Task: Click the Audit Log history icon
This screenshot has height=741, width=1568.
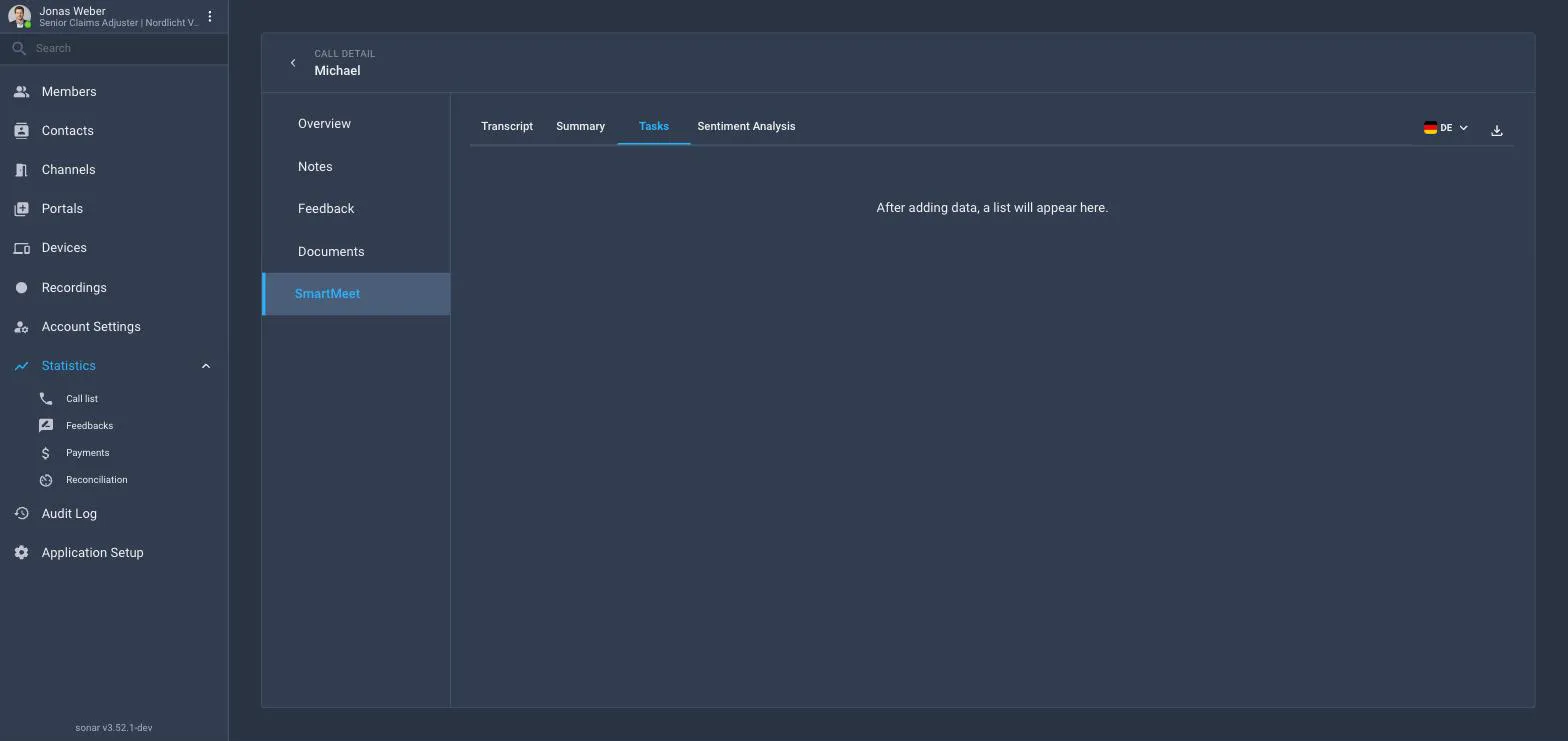Action: 21,514
